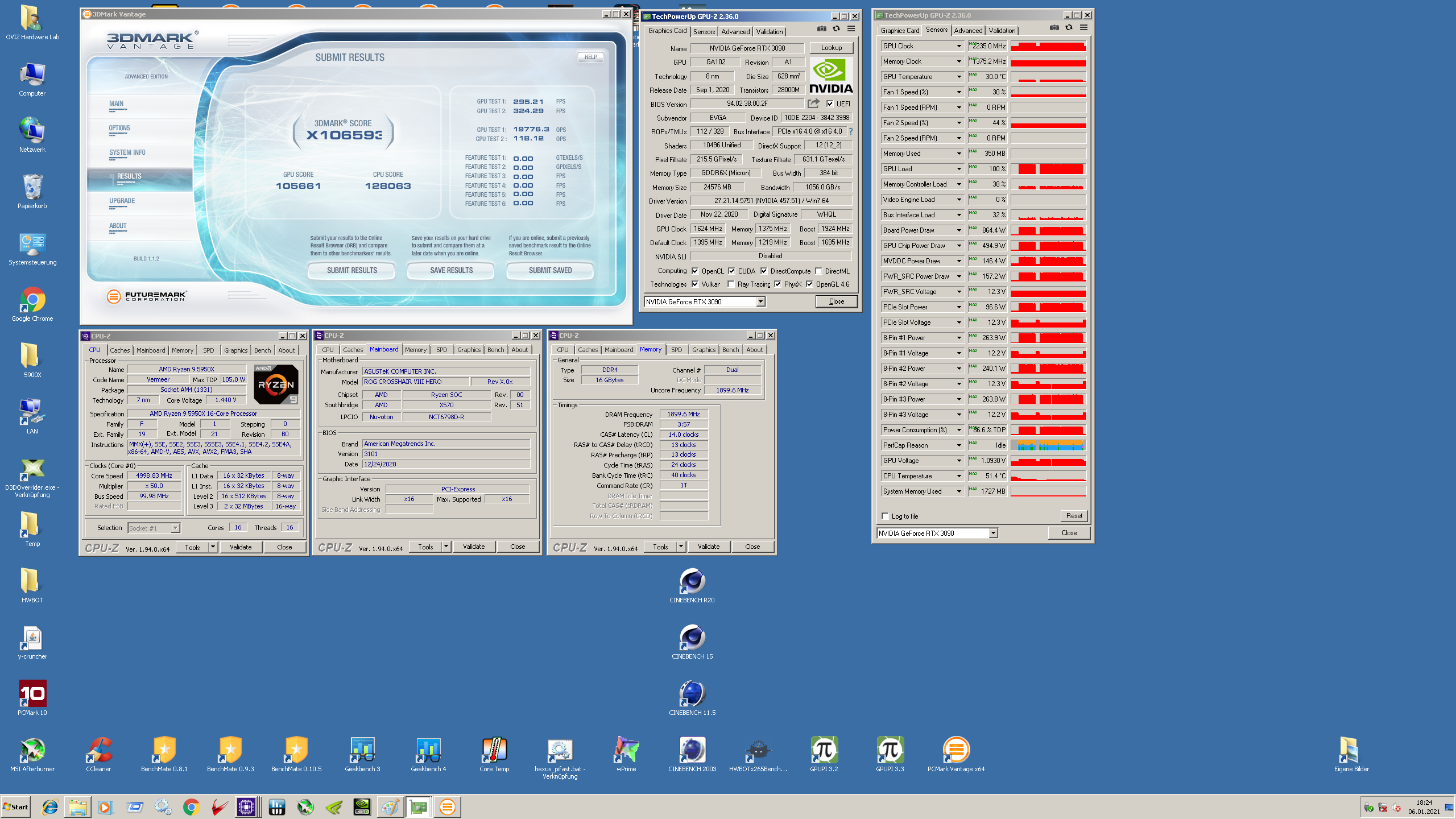The height and width of the screenshot is (819, 1456).
Task: Click the Windows Start button
Action: (15, 806)
